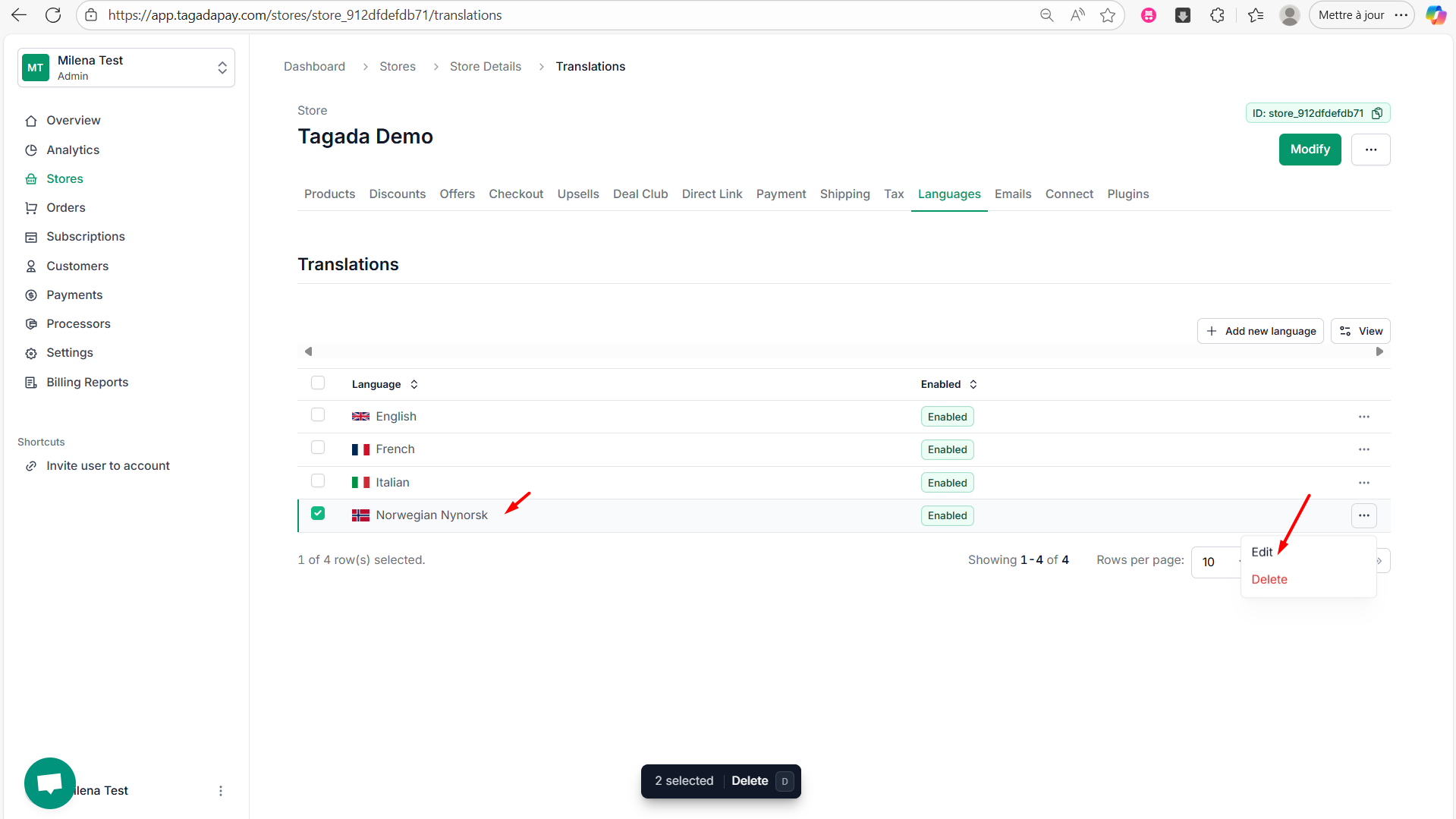The width and height of the screenshot is (1456, 819).
Task: Open the Shipping tab
Action: coord(844,194)
